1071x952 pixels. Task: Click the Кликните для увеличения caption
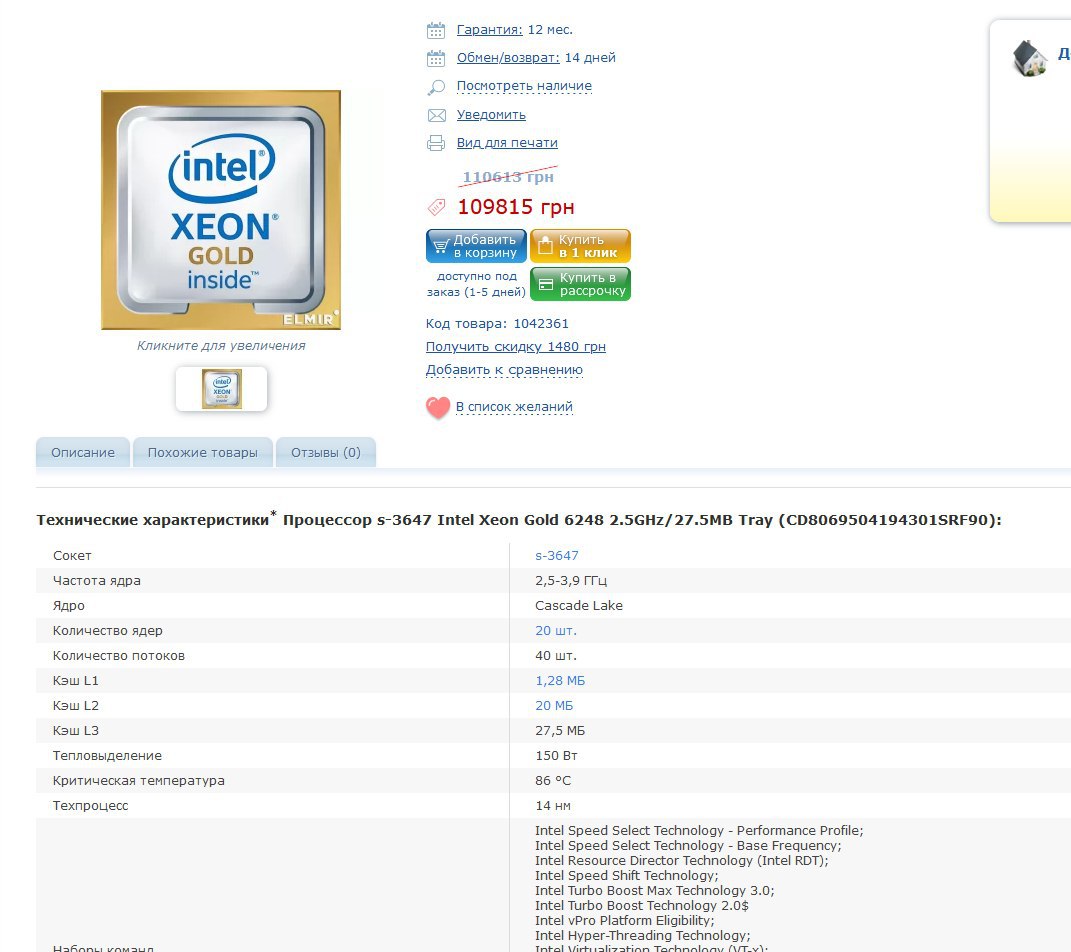pos(221,346)
